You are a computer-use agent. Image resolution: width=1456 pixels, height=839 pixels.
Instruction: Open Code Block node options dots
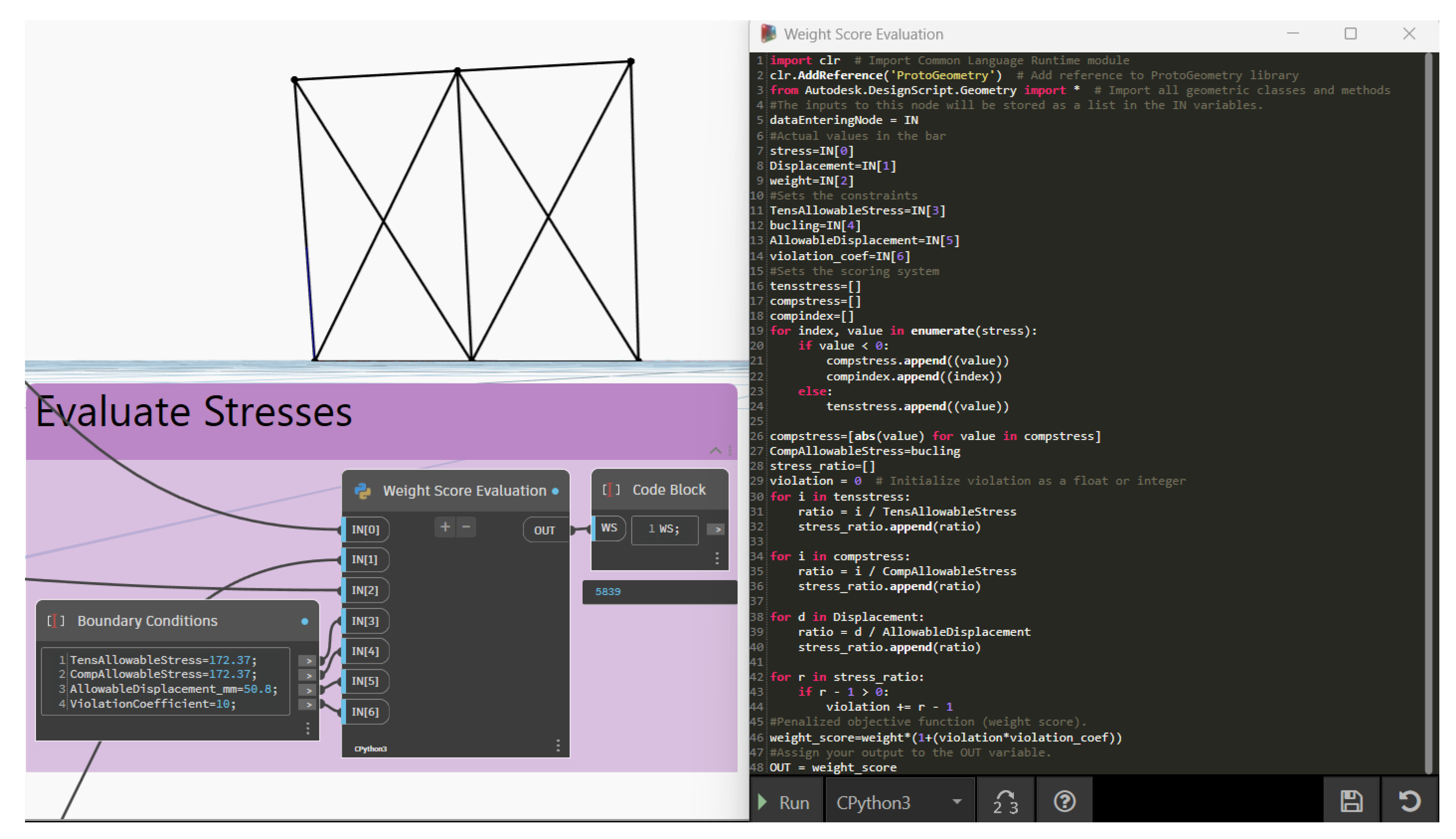(717, 558)
